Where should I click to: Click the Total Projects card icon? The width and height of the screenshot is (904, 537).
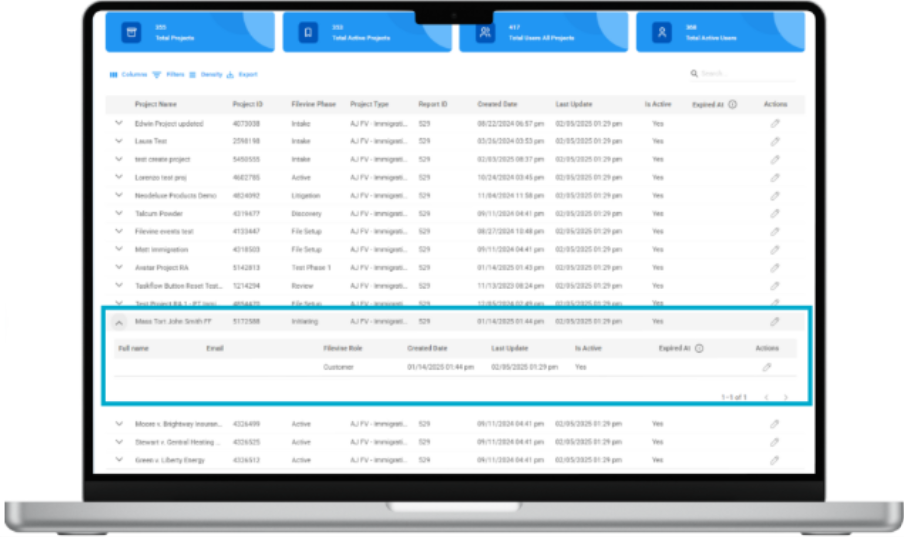pos(131,32)
